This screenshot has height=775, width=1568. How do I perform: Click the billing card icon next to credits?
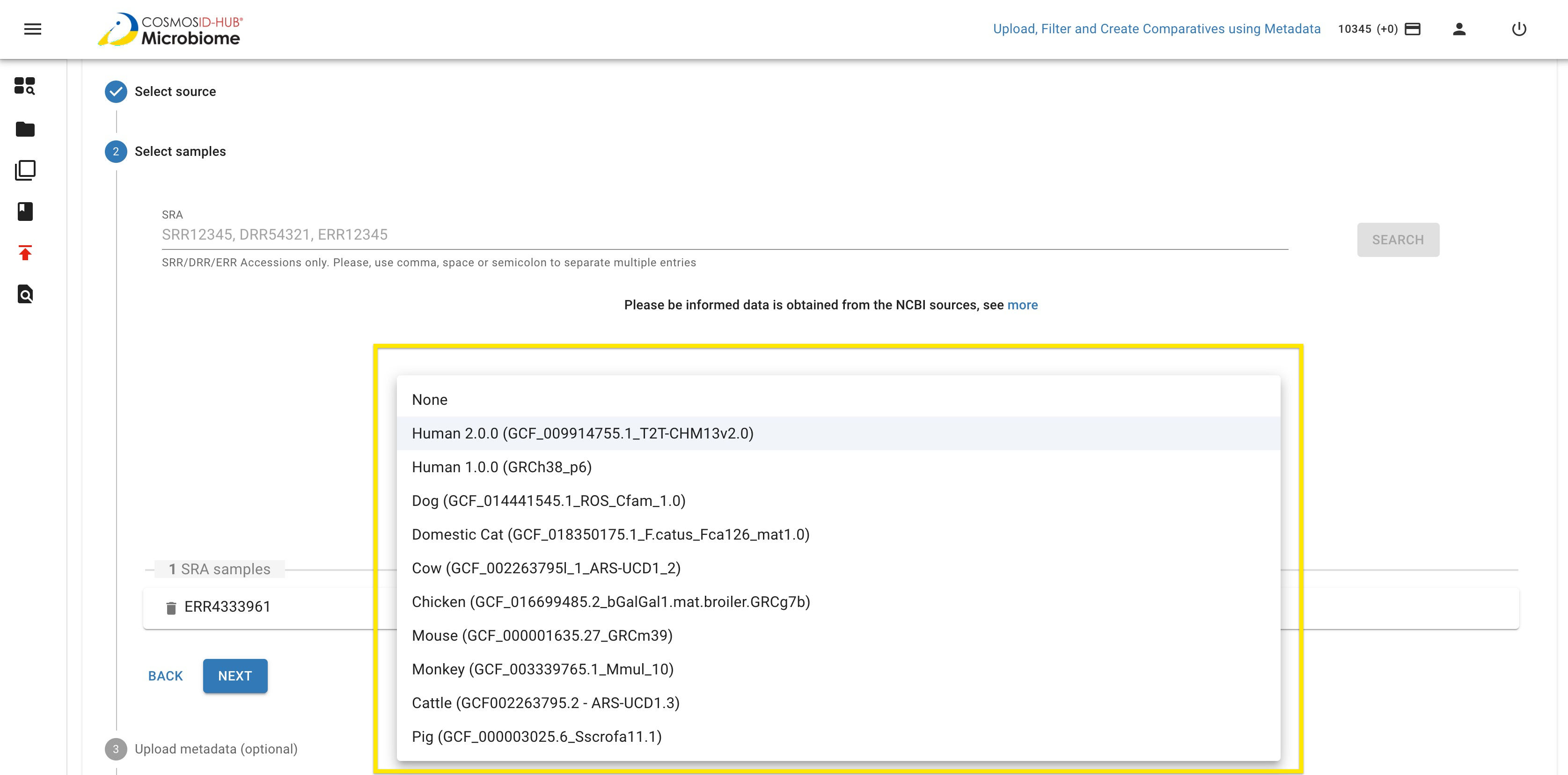click(1413, 29)
